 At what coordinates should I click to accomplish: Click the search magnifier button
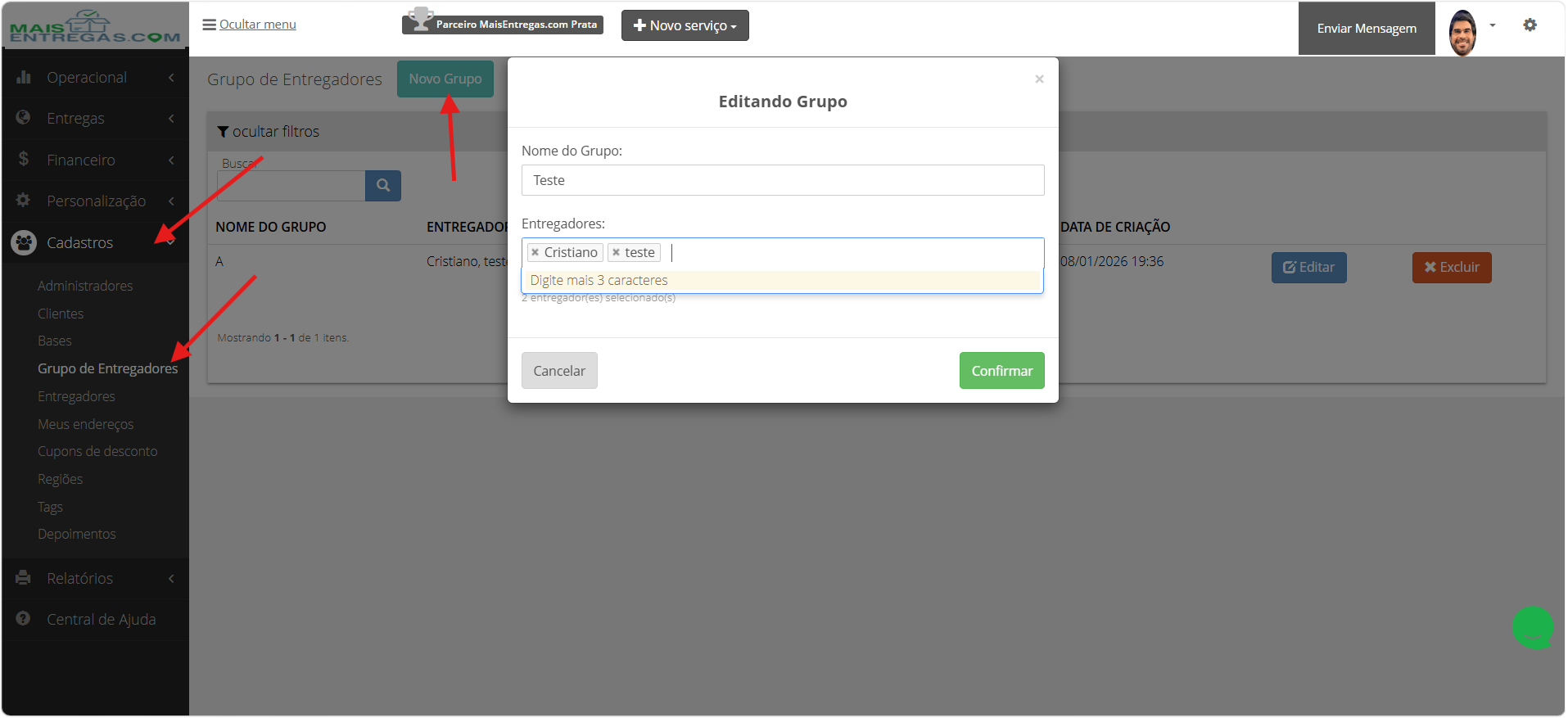tap(383, 186)
